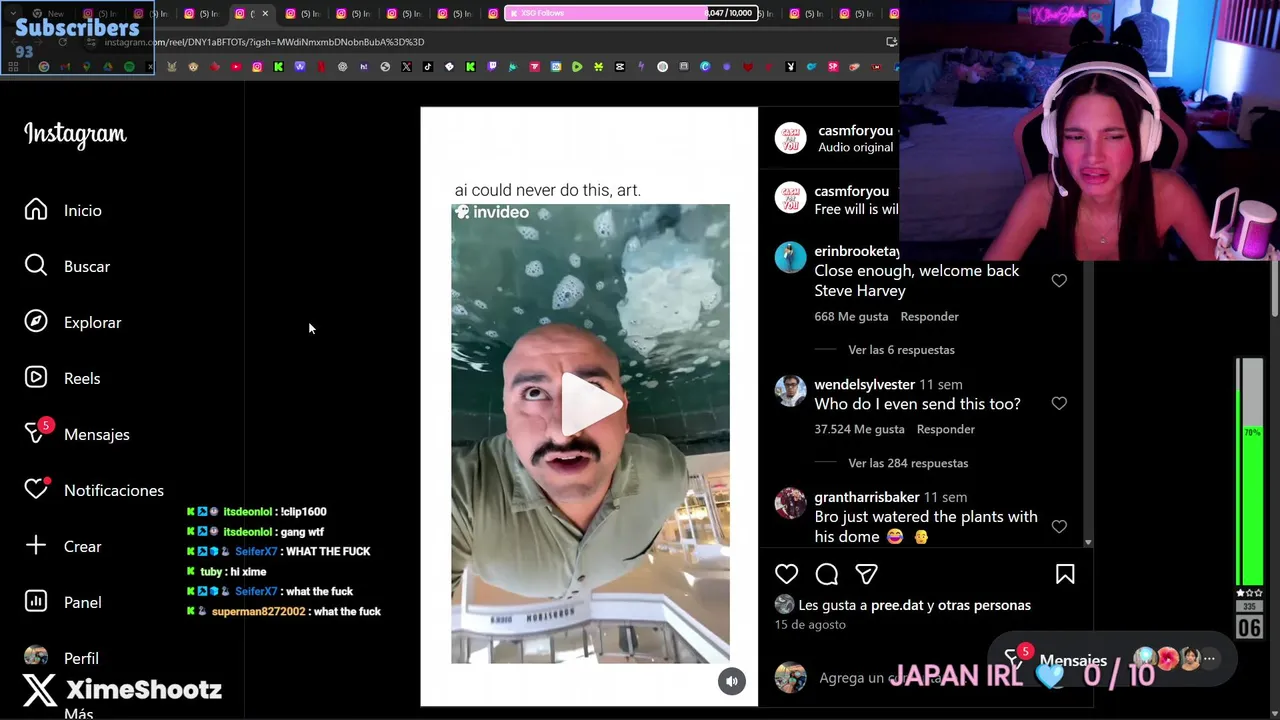The height and width of the screenshot is (720, 1280).
Task: Click 'otras personas' likes link
Action: point(984,605)
